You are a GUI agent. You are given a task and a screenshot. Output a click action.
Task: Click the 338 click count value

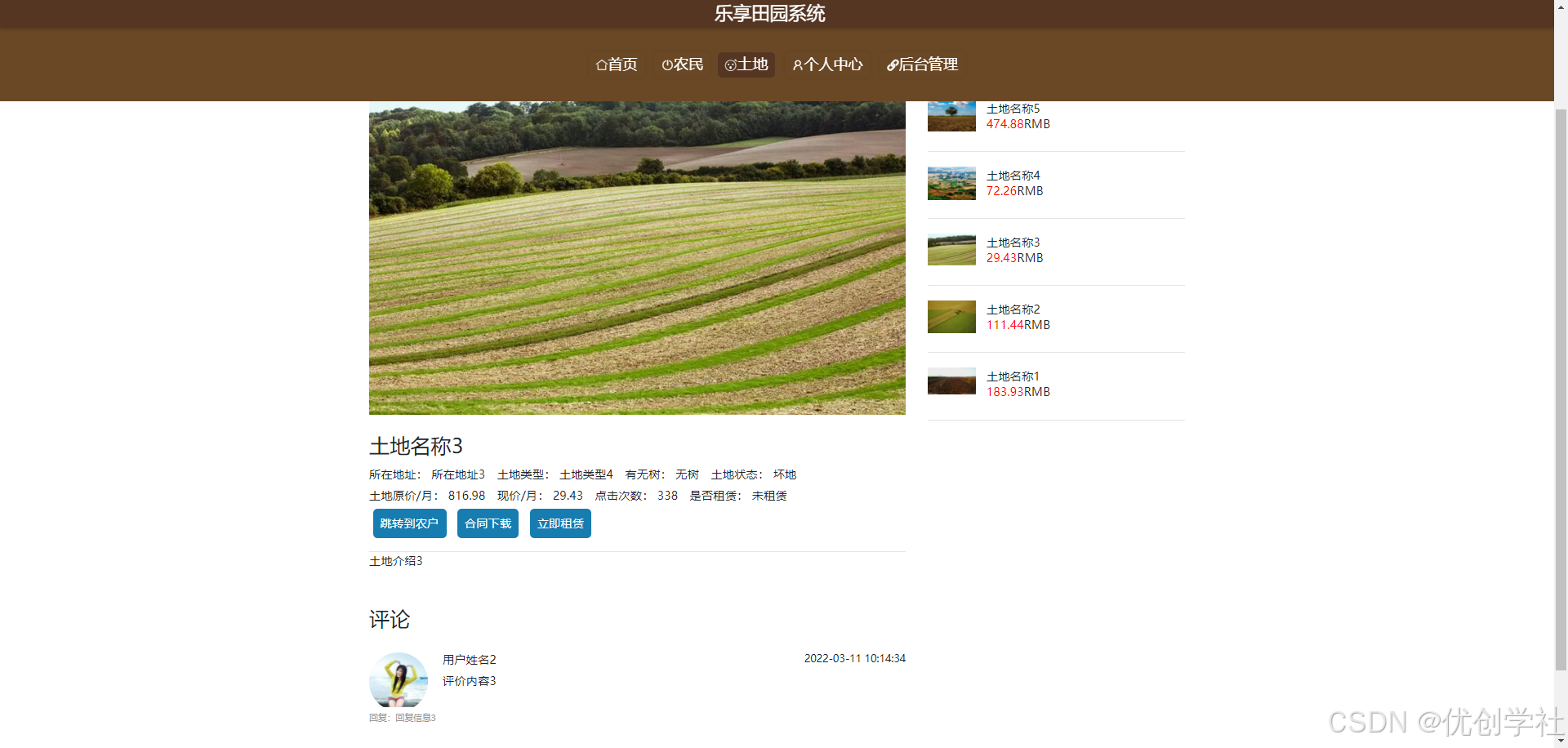pos(667,496)
